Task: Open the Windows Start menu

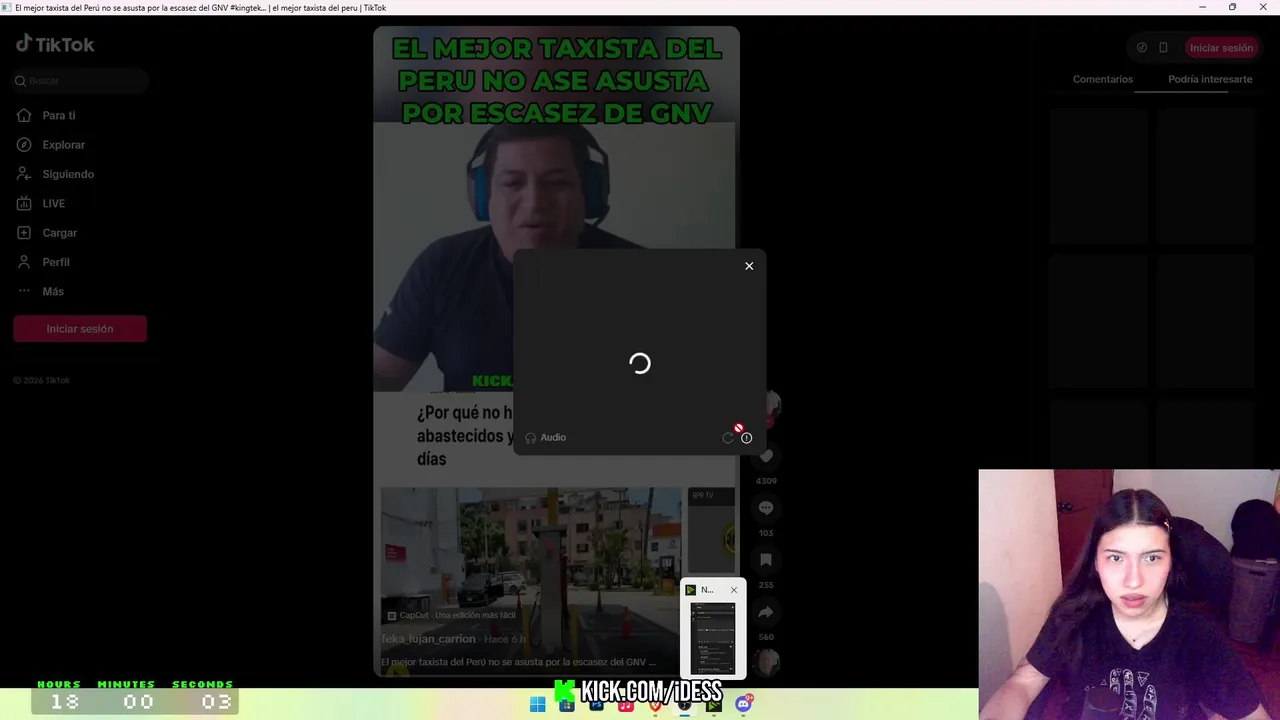Action: click(537, 705)
